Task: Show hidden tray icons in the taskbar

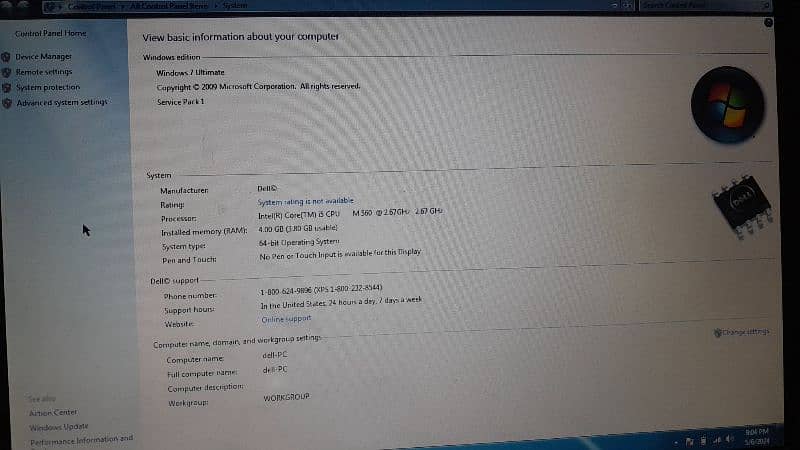Action: tap(676, 442)
